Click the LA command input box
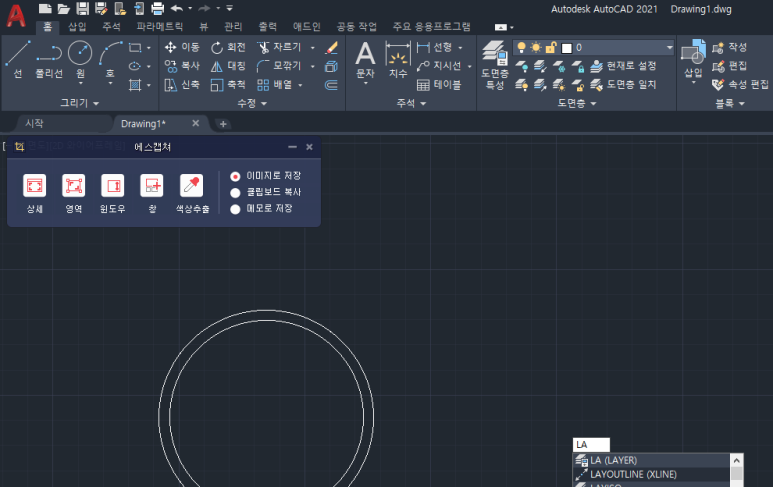Viewport: 773px width, 487px height. 591,445
